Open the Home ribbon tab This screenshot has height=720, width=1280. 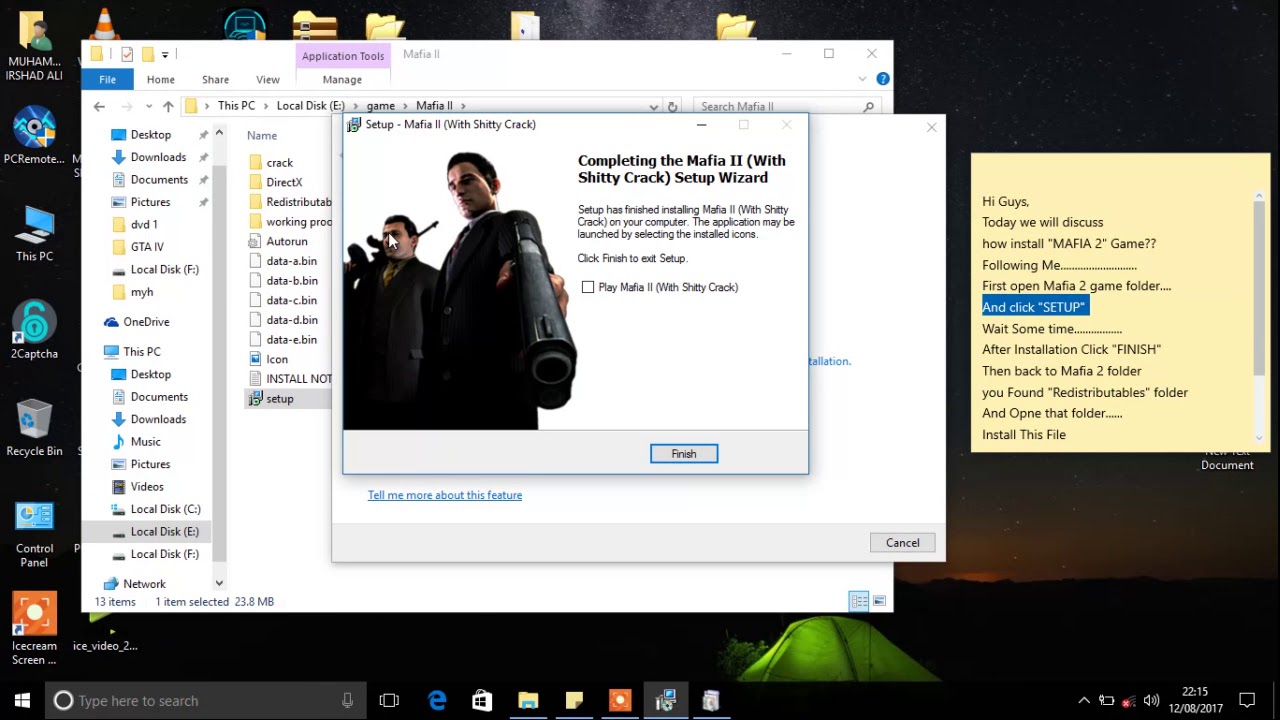160,79
